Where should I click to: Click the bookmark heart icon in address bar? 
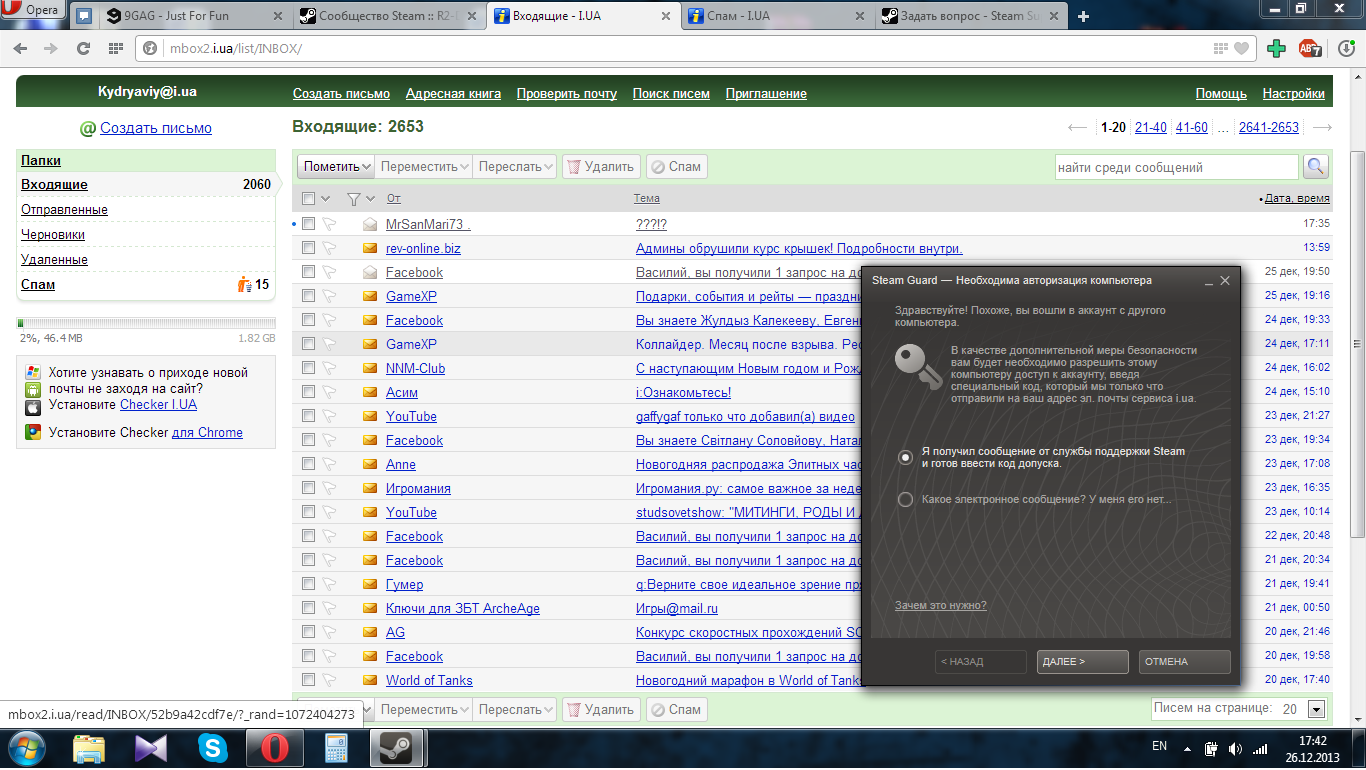[x=1242, y=48]
